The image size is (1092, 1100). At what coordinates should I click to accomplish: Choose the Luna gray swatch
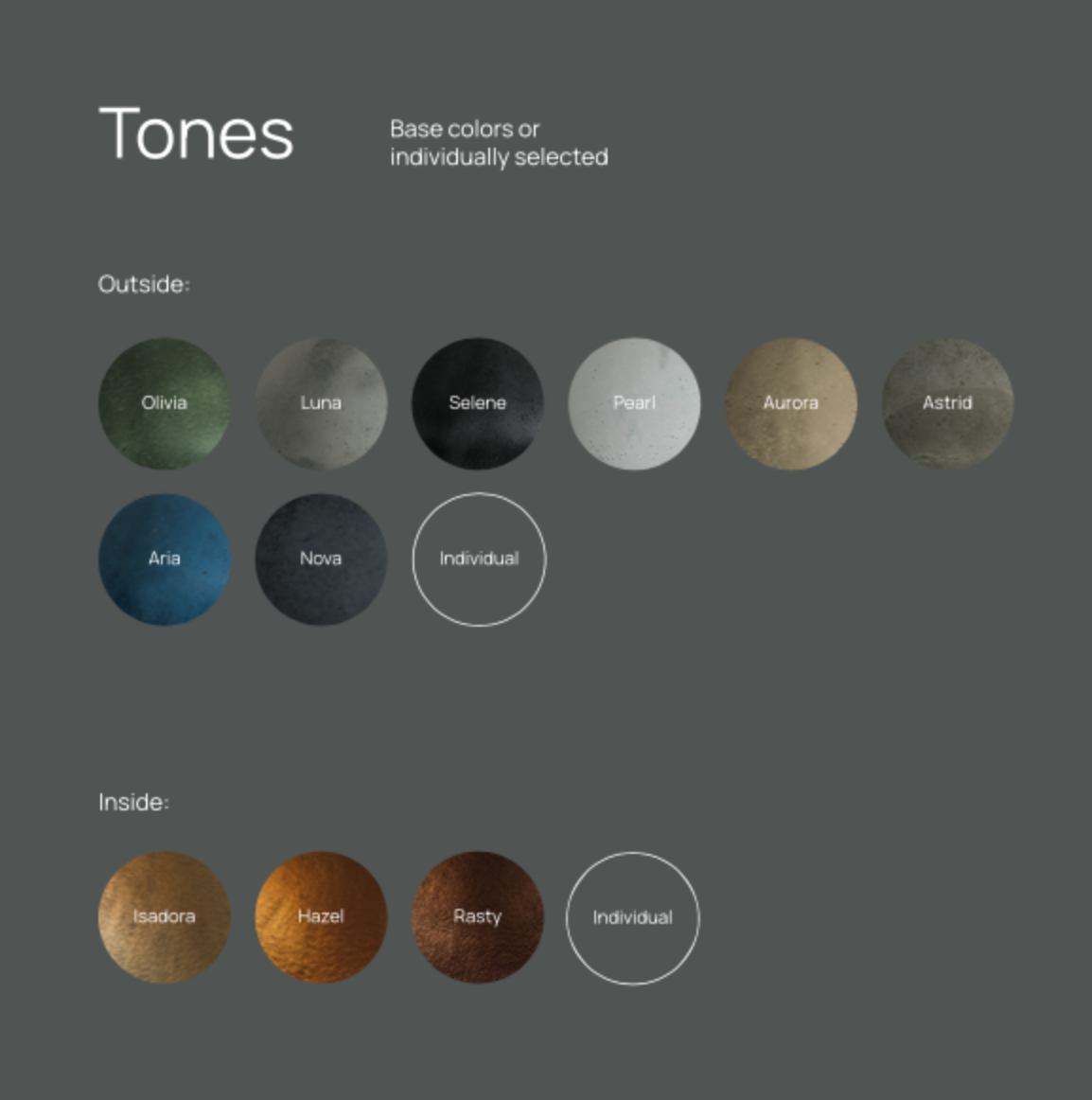point(321,403)
